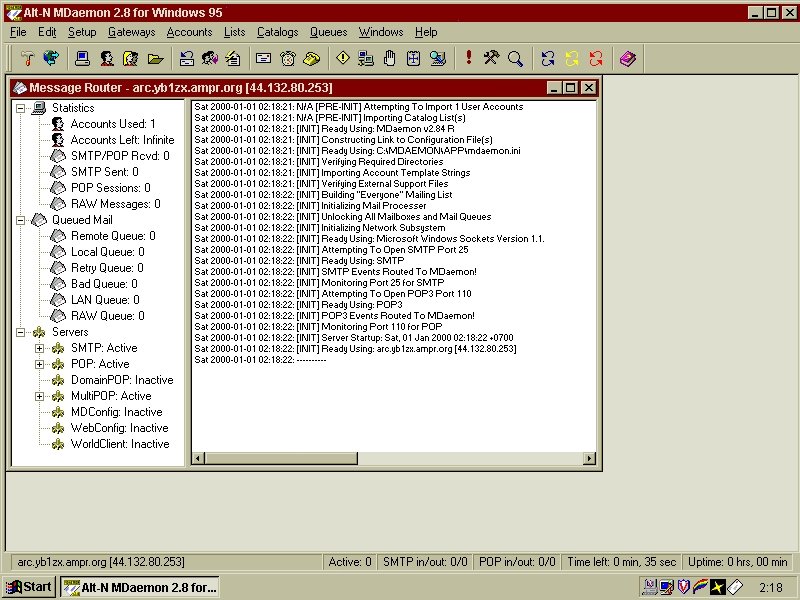The width and height of the screenshot is (800, 600).
Task: Click the people with purple arrow icon
Action: tap(210, 59)
